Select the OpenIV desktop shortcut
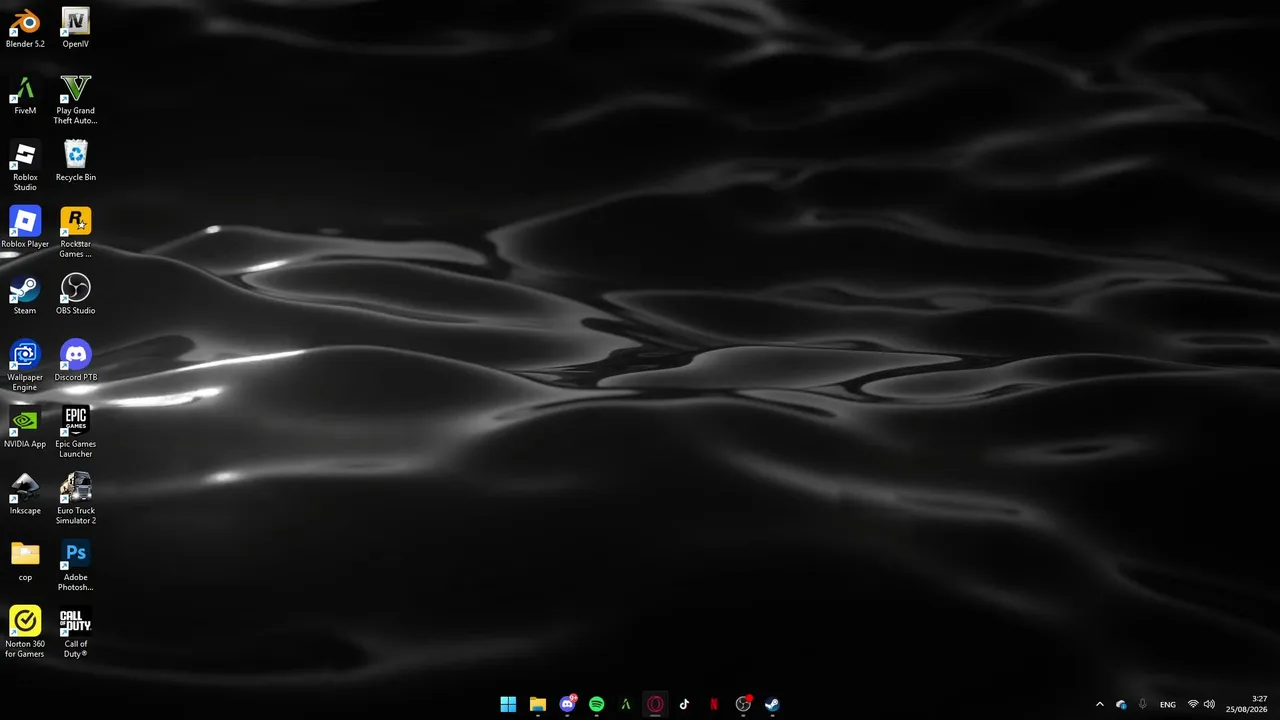This screenshot has height=720, width=1280. pos(76,28)
